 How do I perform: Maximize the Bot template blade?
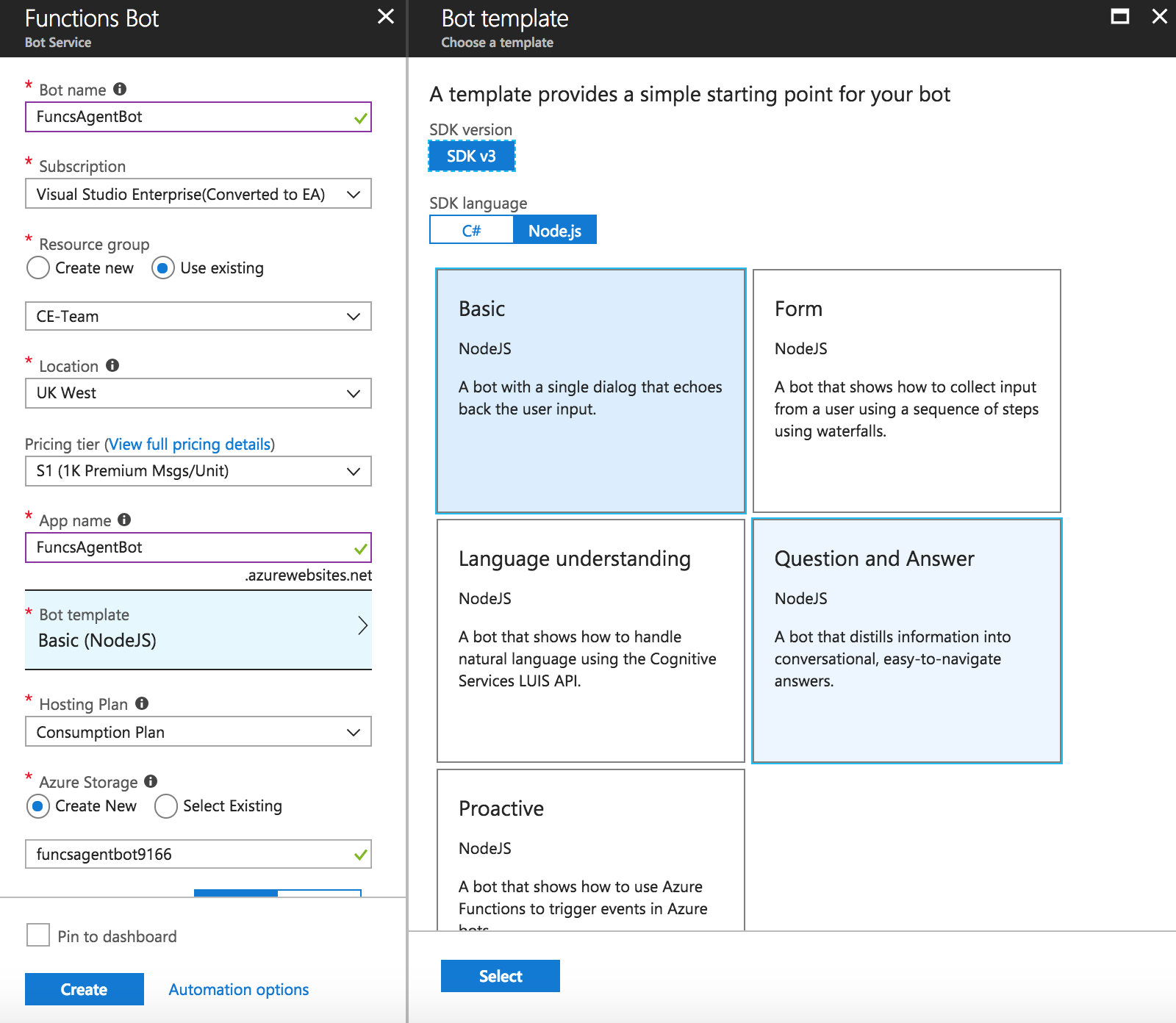[1120, 16]
